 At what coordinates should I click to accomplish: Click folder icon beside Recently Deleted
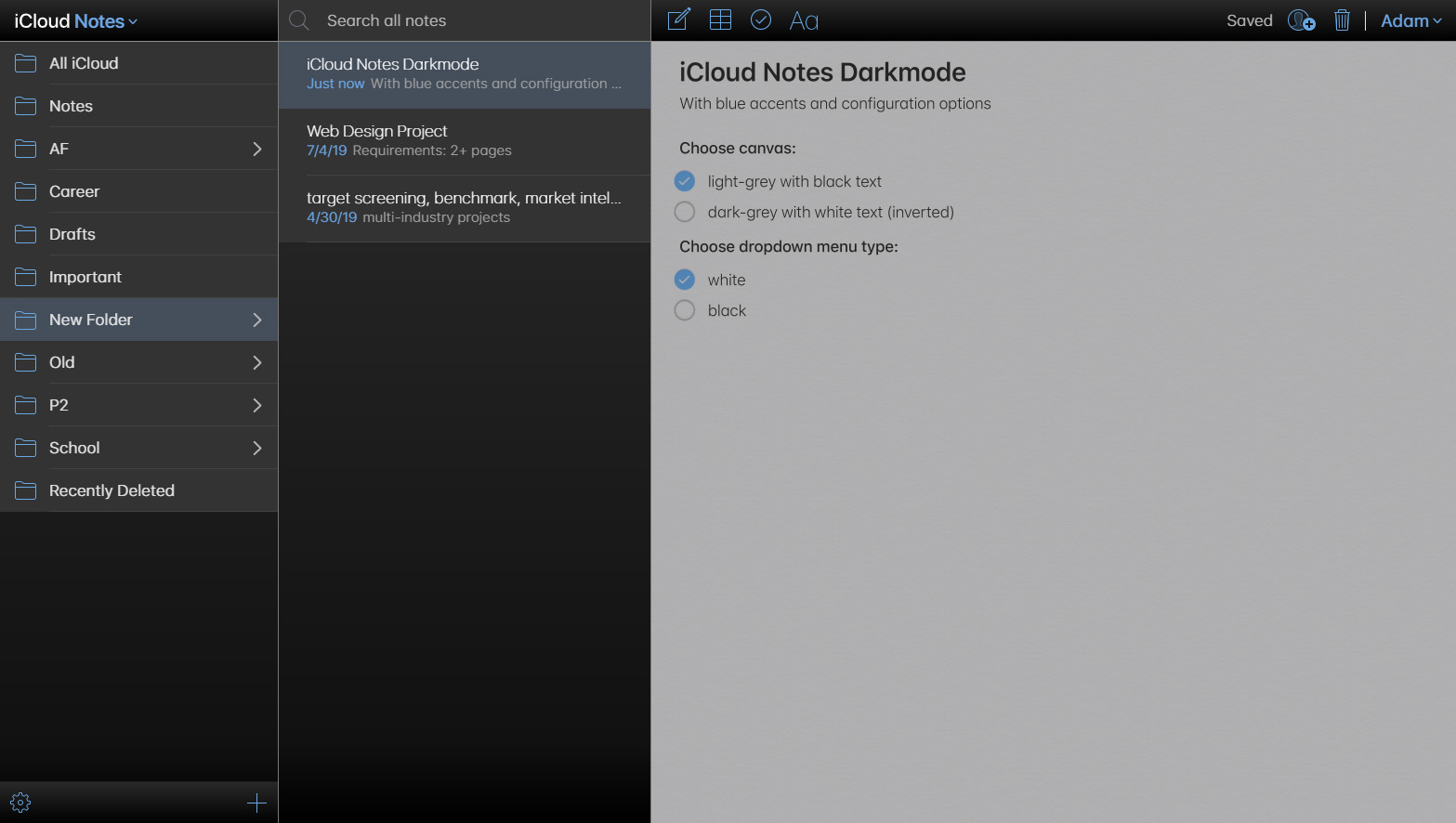[26, 490]
